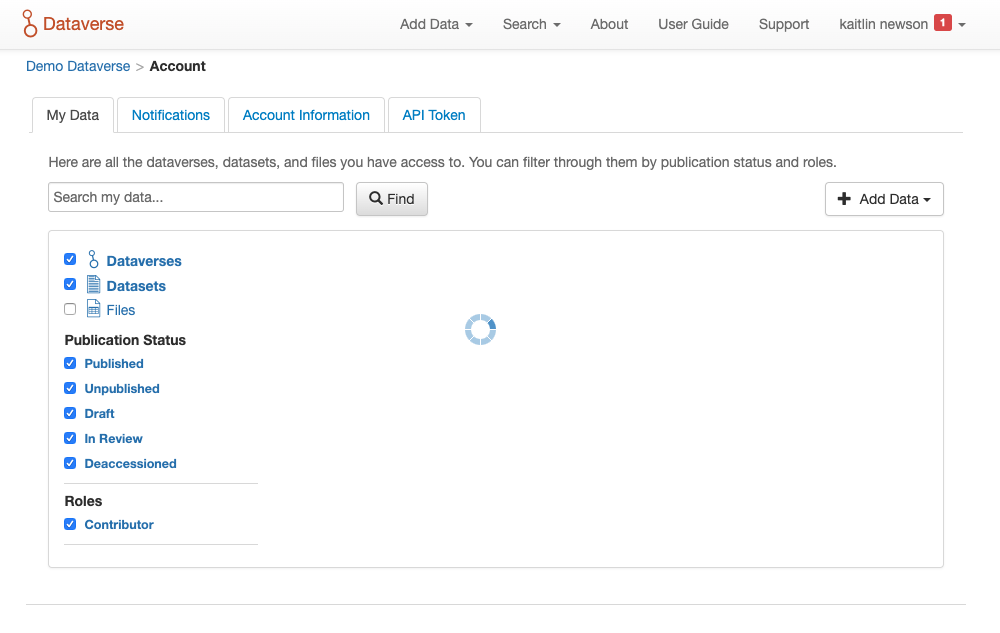Uncheck the Unpublished status checkbox
1000x633 pixels.
(70, 388)
